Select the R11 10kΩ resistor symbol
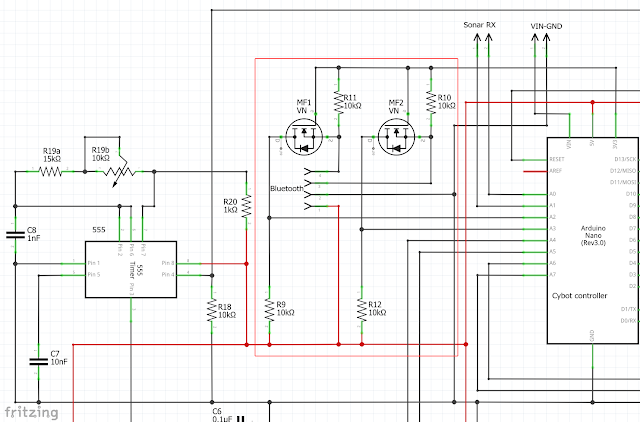640x422 pixels. 339,102
